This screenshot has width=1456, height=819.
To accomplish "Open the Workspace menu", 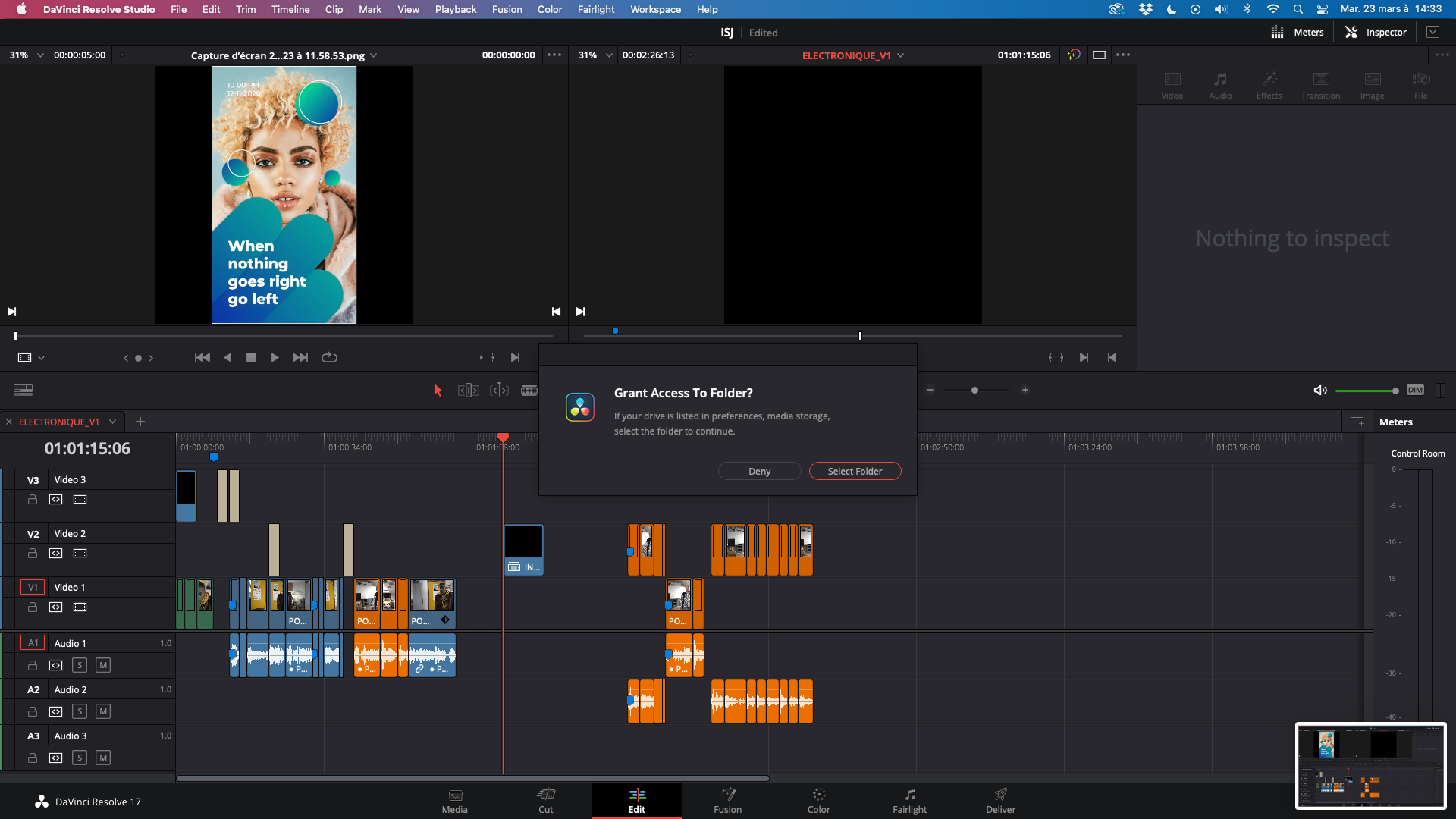I will pyautogui.click(x=655, y=9).
